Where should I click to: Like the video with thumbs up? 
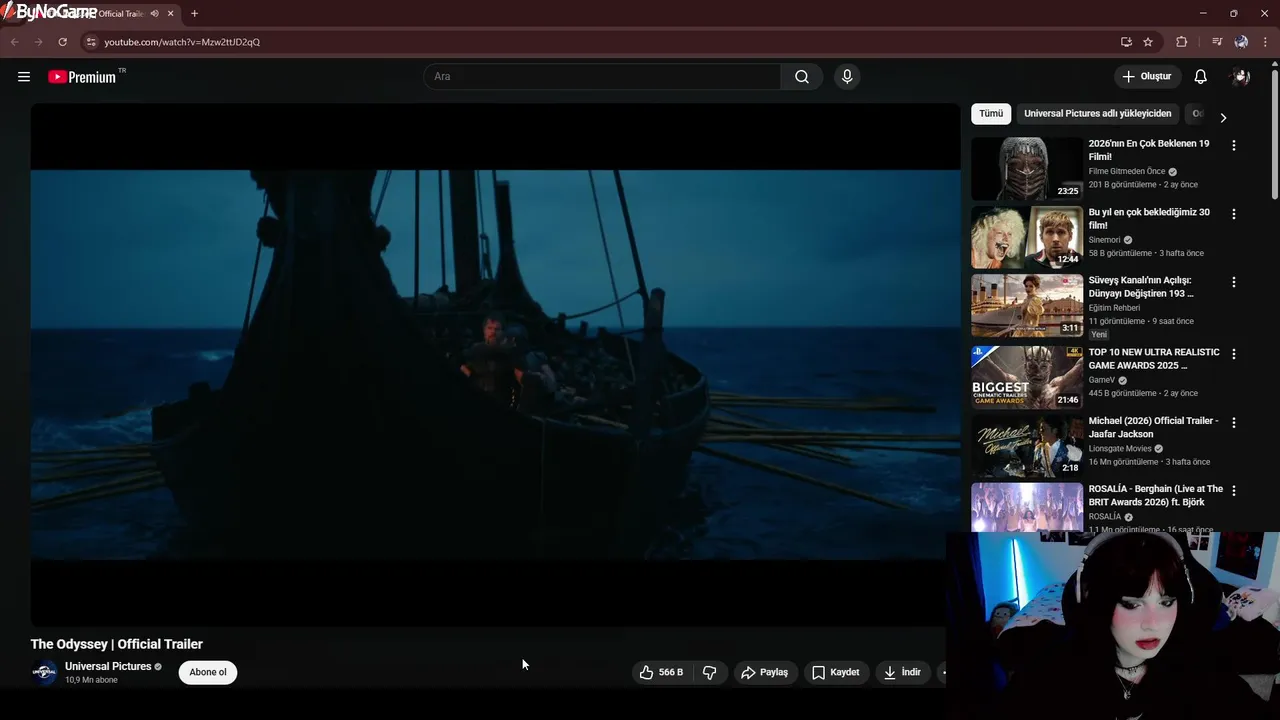pos(662,672)
